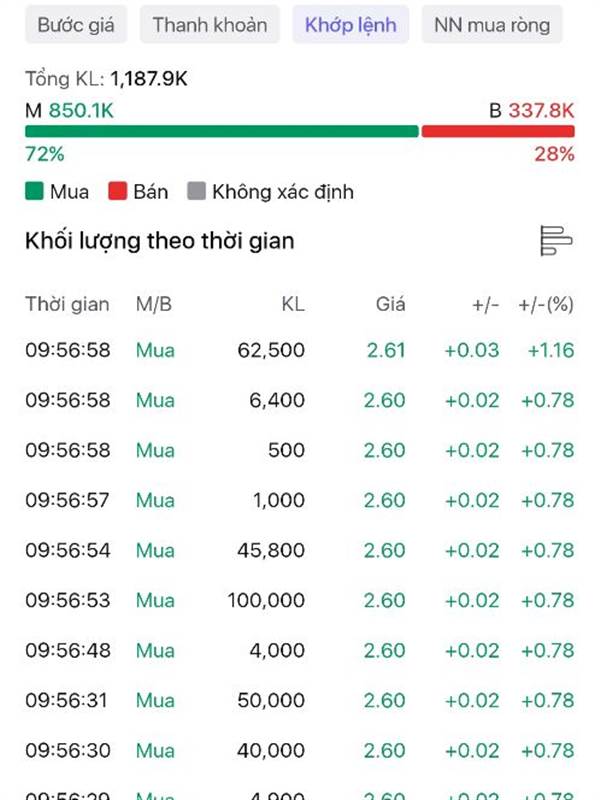
Task: Click the red Bán legend square
Action: coord(118,192)
